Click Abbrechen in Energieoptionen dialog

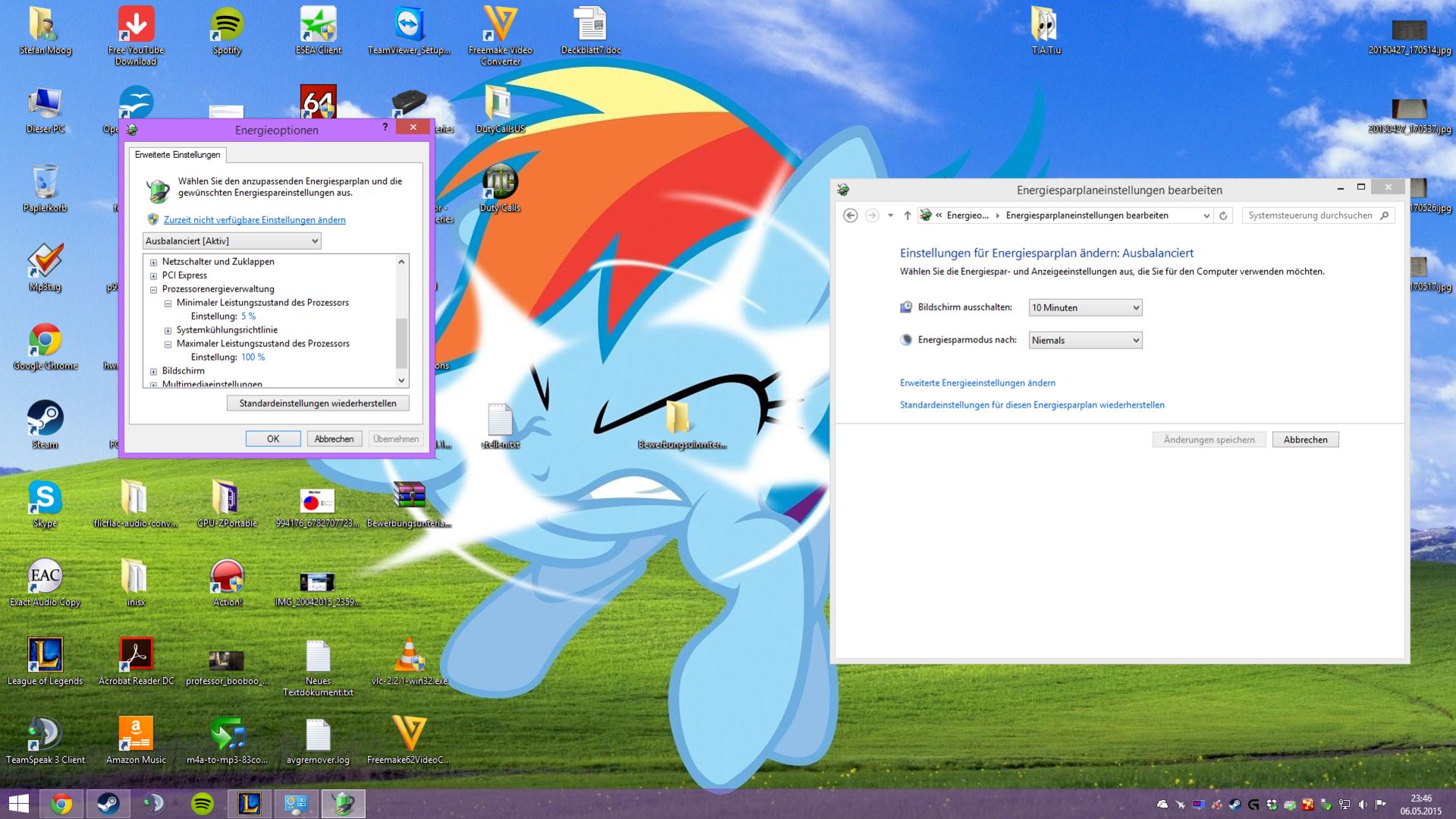(334, 439)
